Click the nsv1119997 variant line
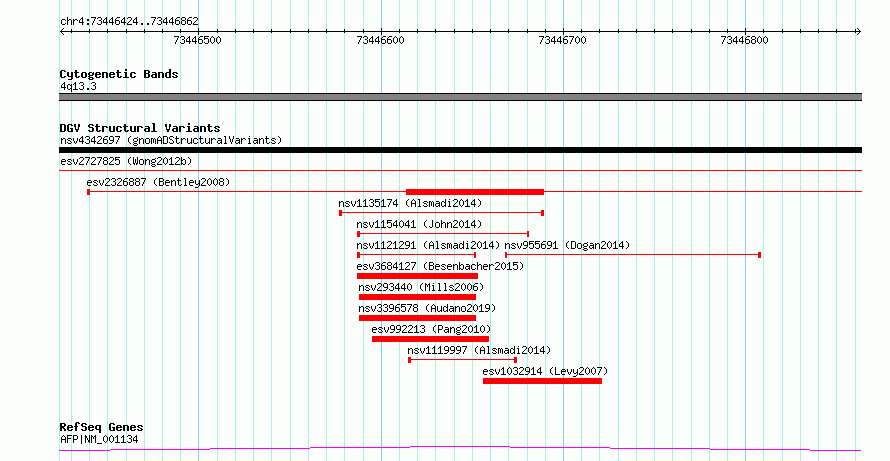The height and width of the screenshot is (461, 890). [463, 360]
